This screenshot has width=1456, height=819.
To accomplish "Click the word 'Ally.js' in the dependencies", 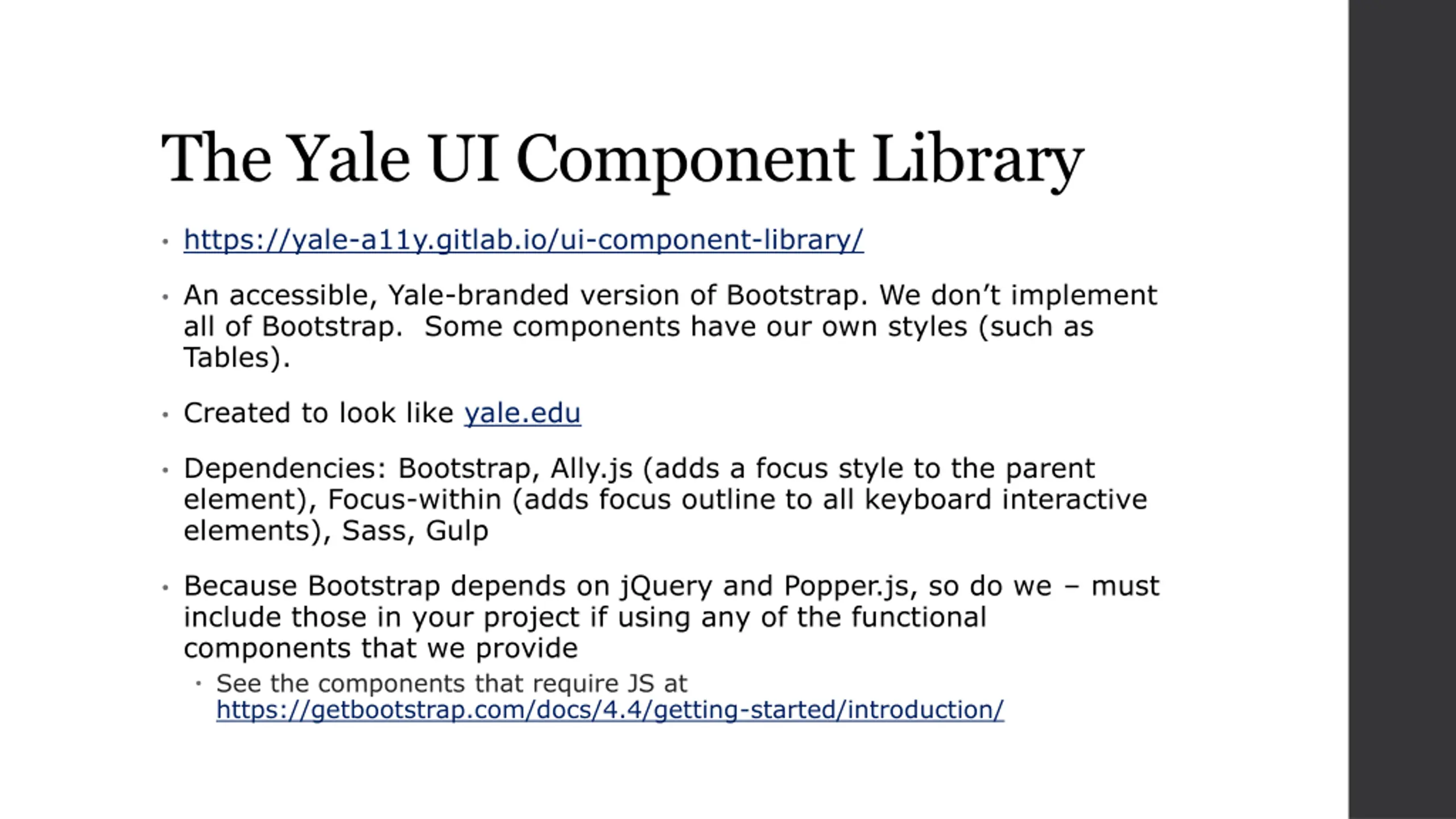I will pyautogui.click(x=591, y=469).
